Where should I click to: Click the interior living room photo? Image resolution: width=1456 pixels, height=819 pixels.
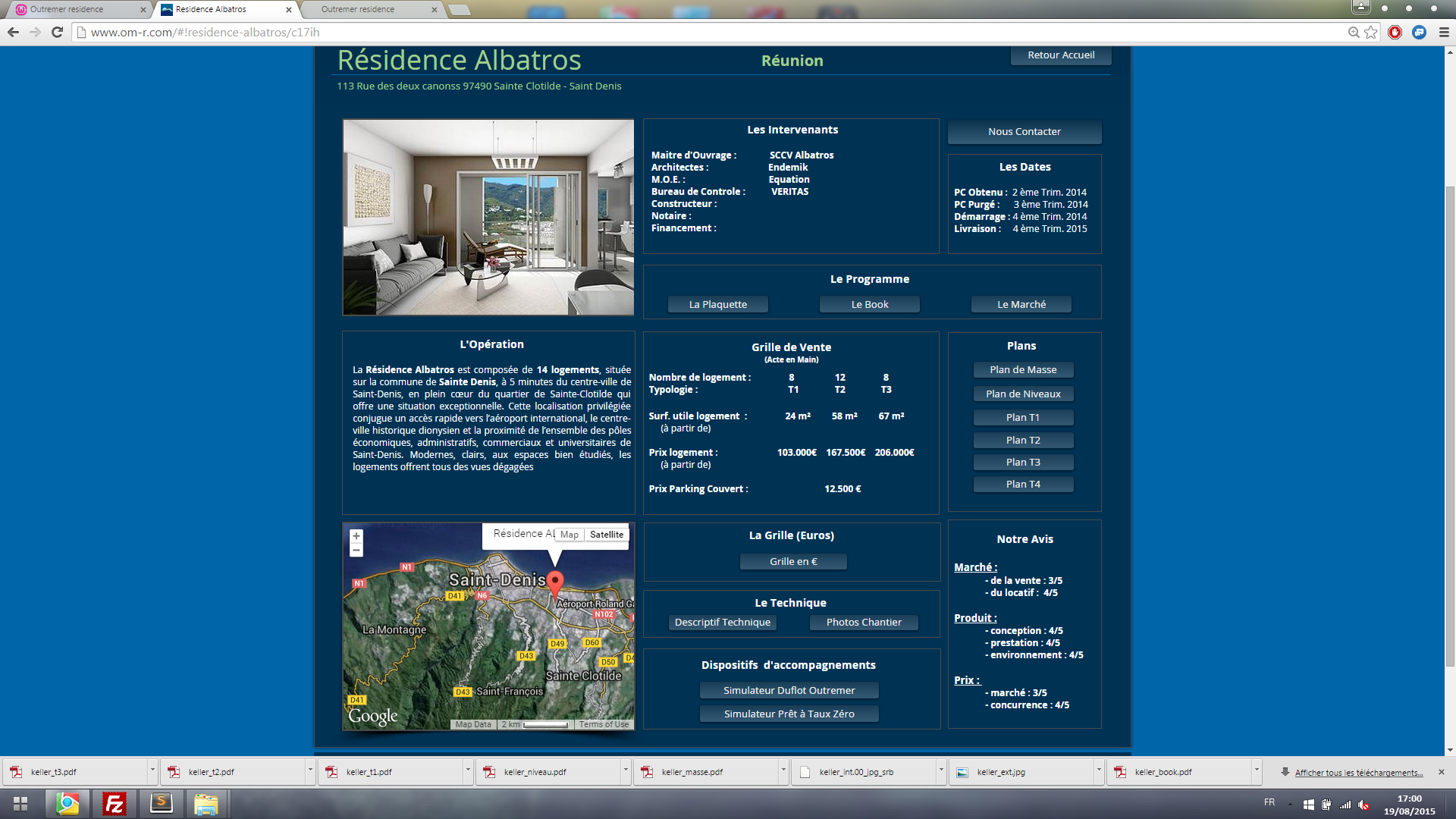[488, 217]
